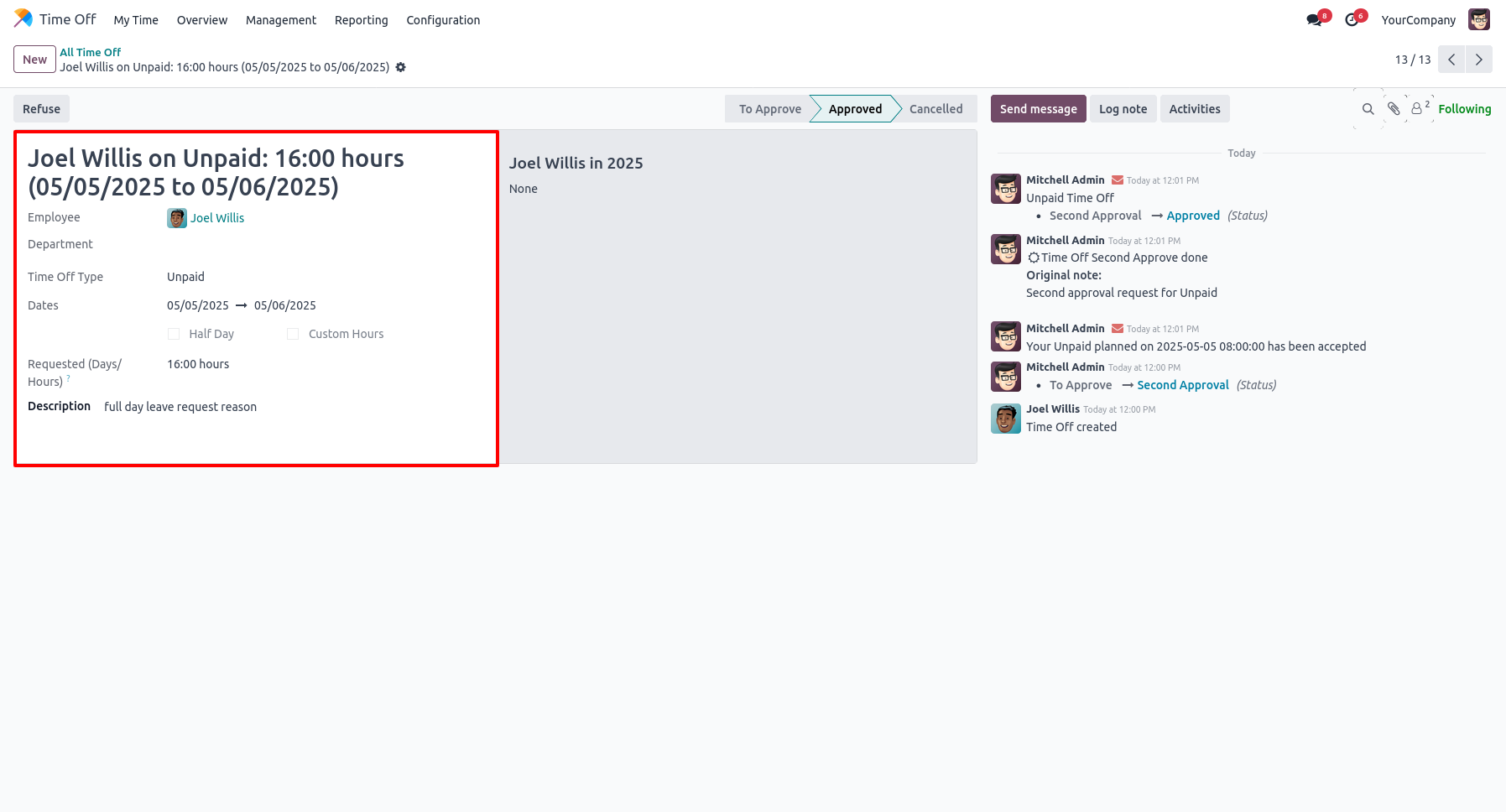Open the Joel Willis employee link
The width and height of the screenshot is (1506, 812).
[217, 218]
